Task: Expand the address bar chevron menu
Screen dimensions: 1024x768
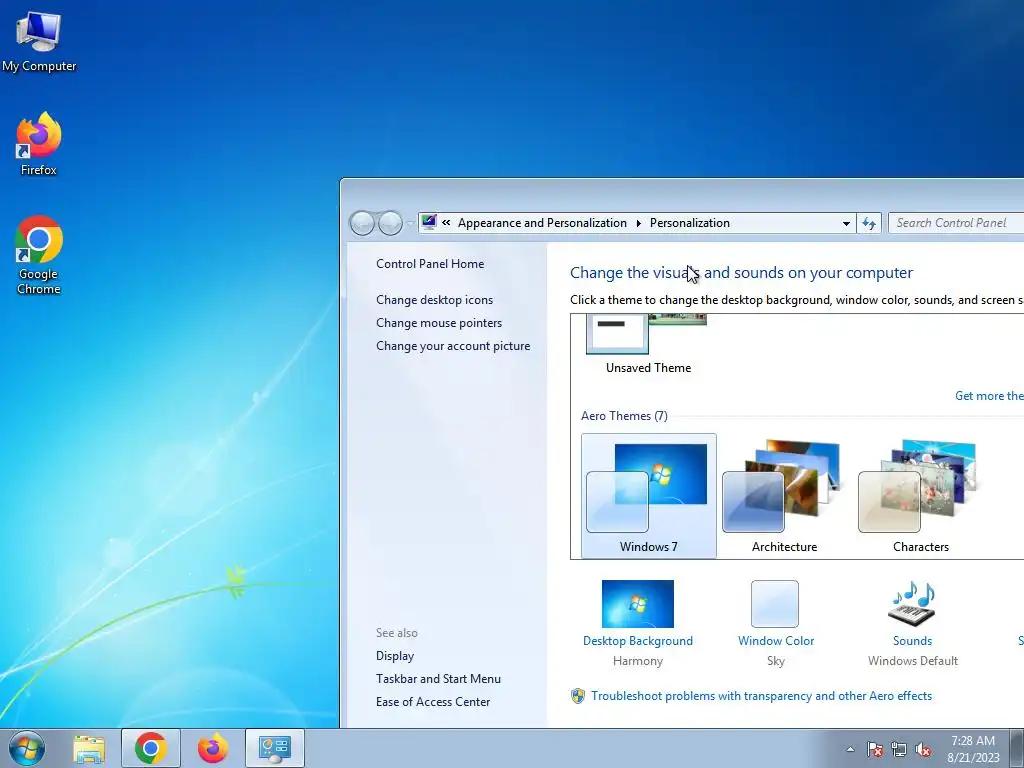Action: point(446,223)
